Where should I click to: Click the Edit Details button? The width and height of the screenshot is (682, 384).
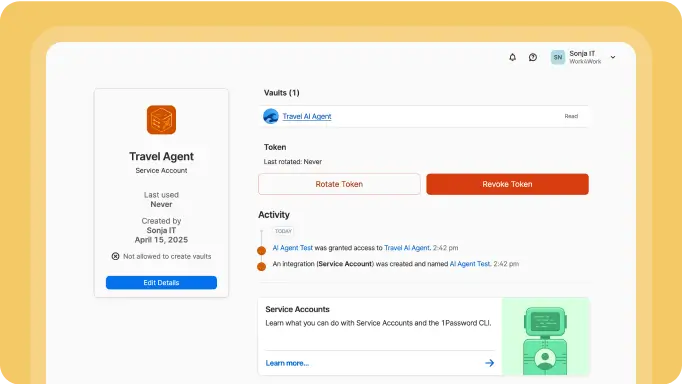161,283
